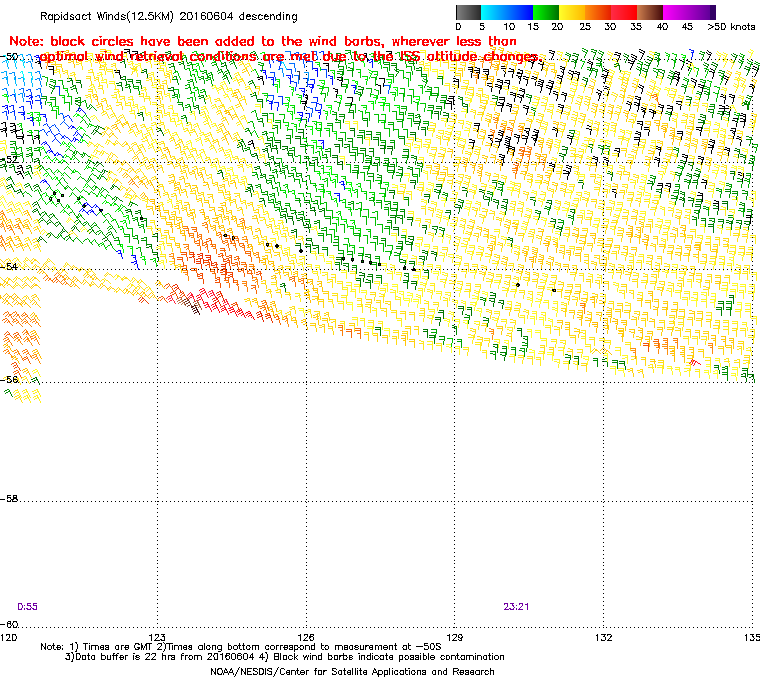Click the 'NOAA/NESDIS/Center for Satellite Applications and Research' credit
Image resolution: width=760 pixels, height=688 pixels.
[x=352, y=672]
